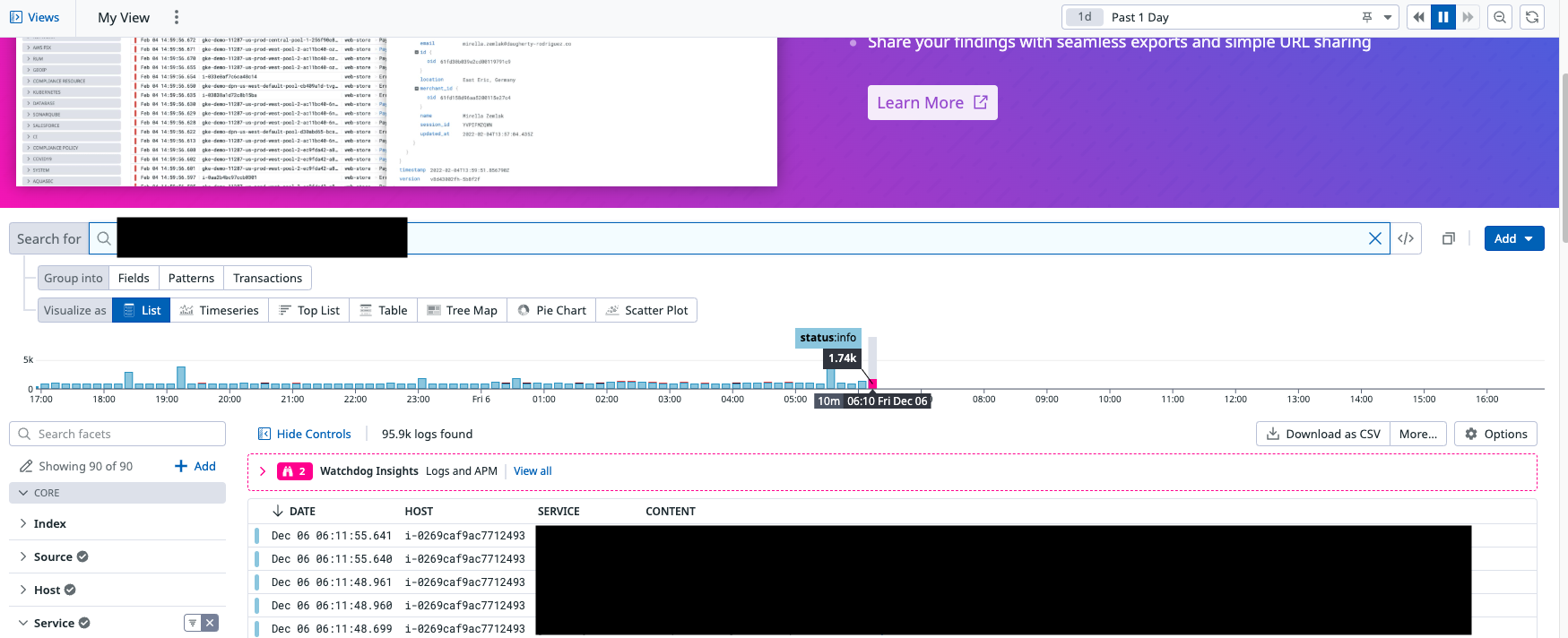This screenshot has width=1568, height=638.
Task: Click the pencil icon beside Showing 90 of 90
Action: [26, 466]
